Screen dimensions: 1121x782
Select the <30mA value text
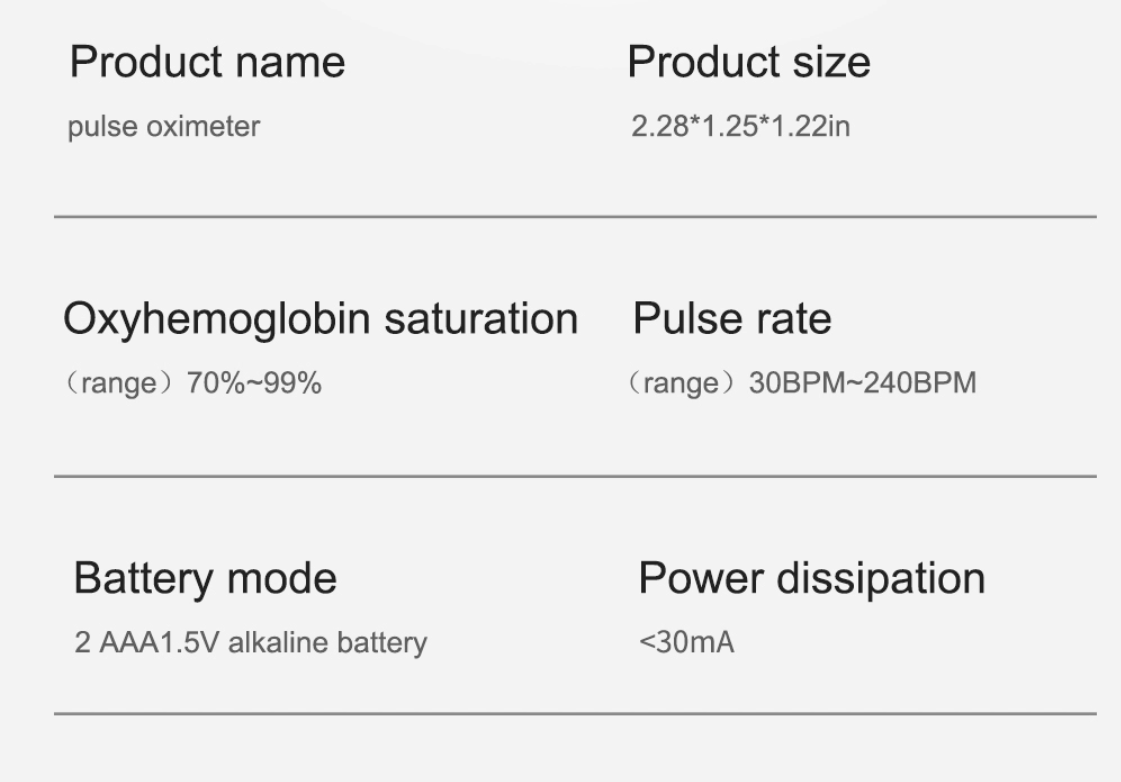pos(687,642)
